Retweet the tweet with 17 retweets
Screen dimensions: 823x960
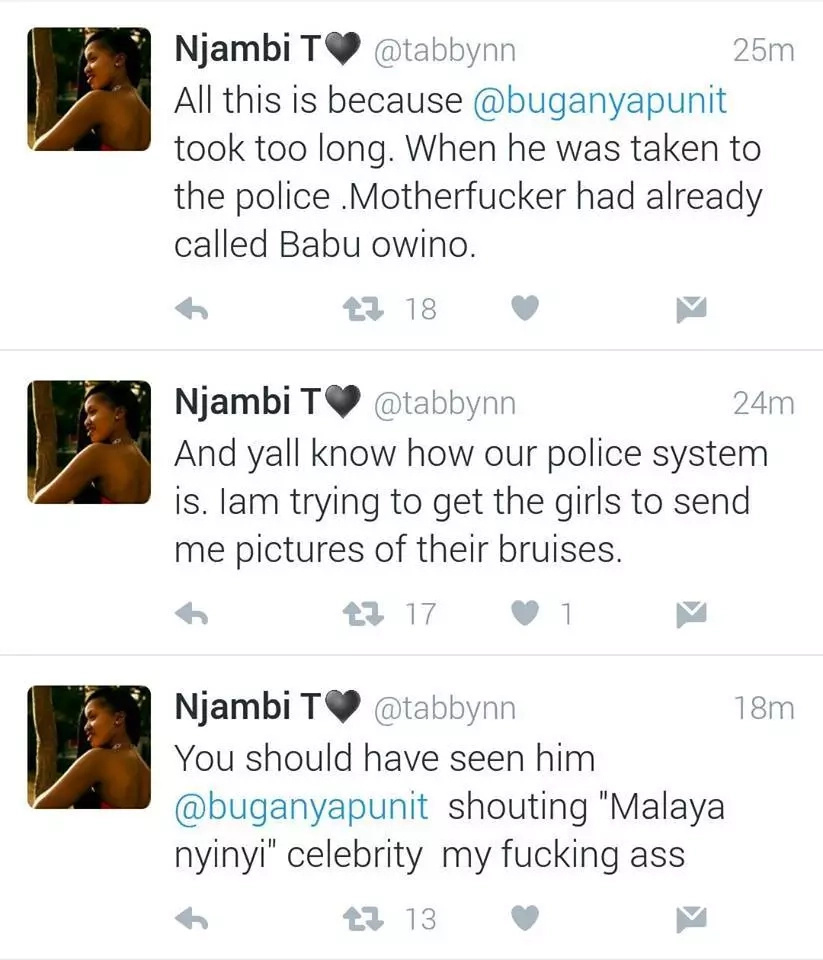363,613
